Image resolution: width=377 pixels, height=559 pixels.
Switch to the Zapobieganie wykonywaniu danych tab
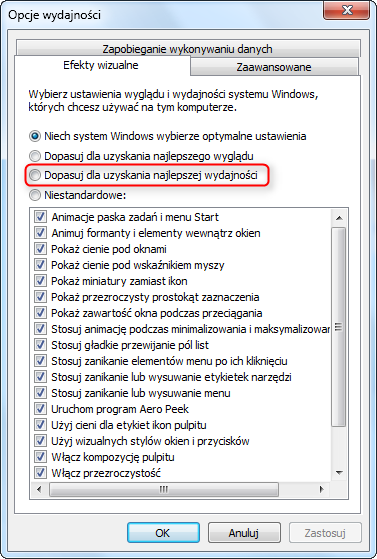188,48
